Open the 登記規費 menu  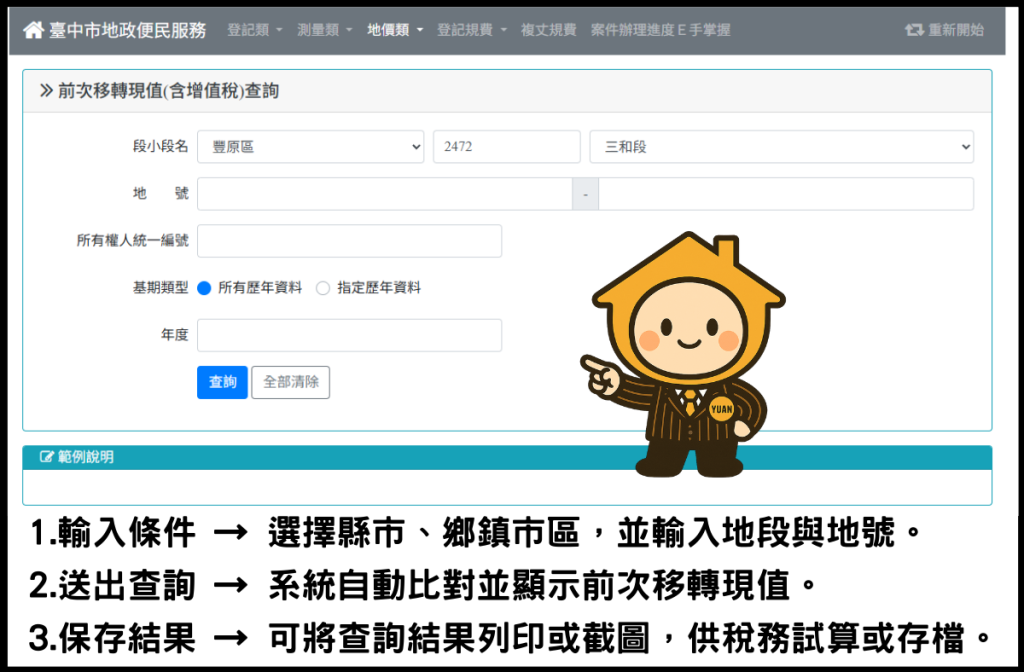click(x=472, y=30)
